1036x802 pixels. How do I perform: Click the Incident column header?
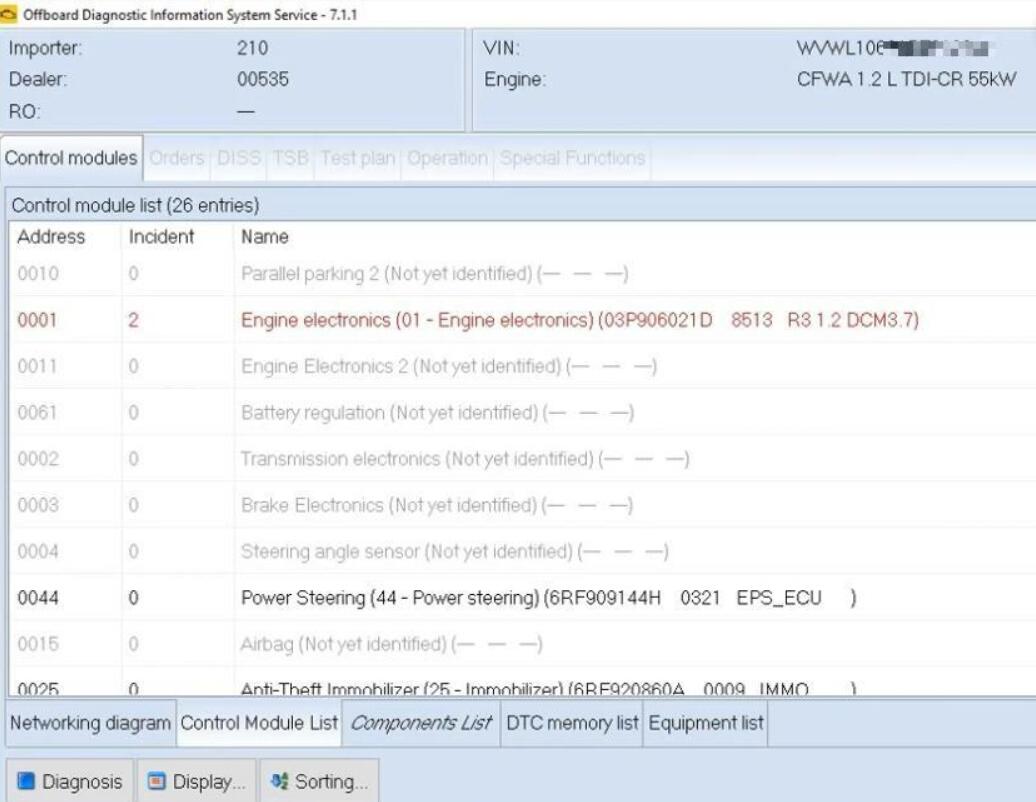(x=158, y=237)
